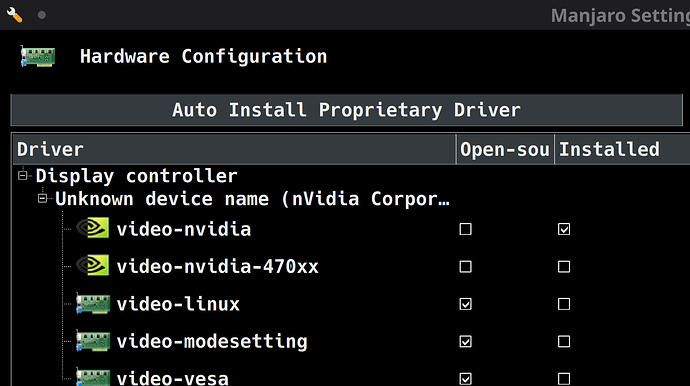Sort by the Driver column header
Image resolution: width=690 pixels, height=386 pixels.
click(x=235, y=149)
